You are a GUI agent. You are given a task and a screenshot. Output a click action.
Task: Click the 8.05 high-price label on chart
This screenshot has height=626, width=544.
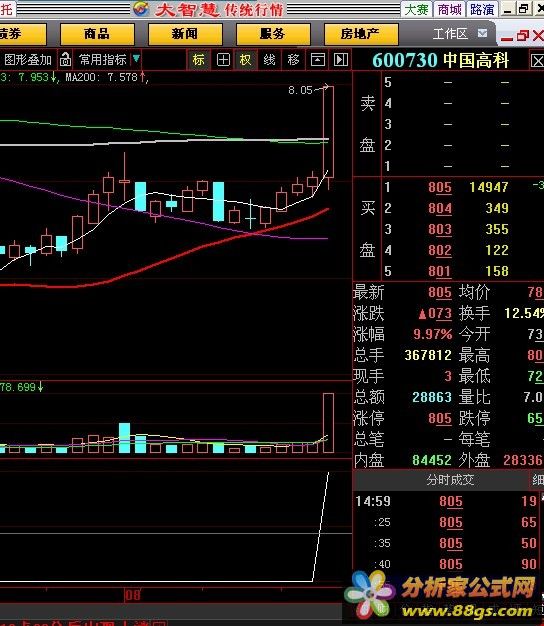pos(300,90)
